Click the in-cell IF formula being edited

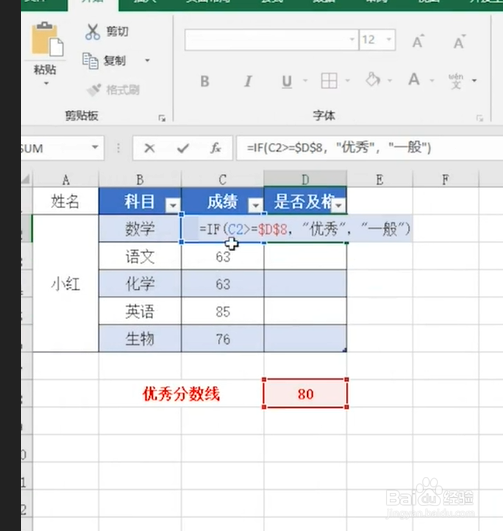pos(305,229)
